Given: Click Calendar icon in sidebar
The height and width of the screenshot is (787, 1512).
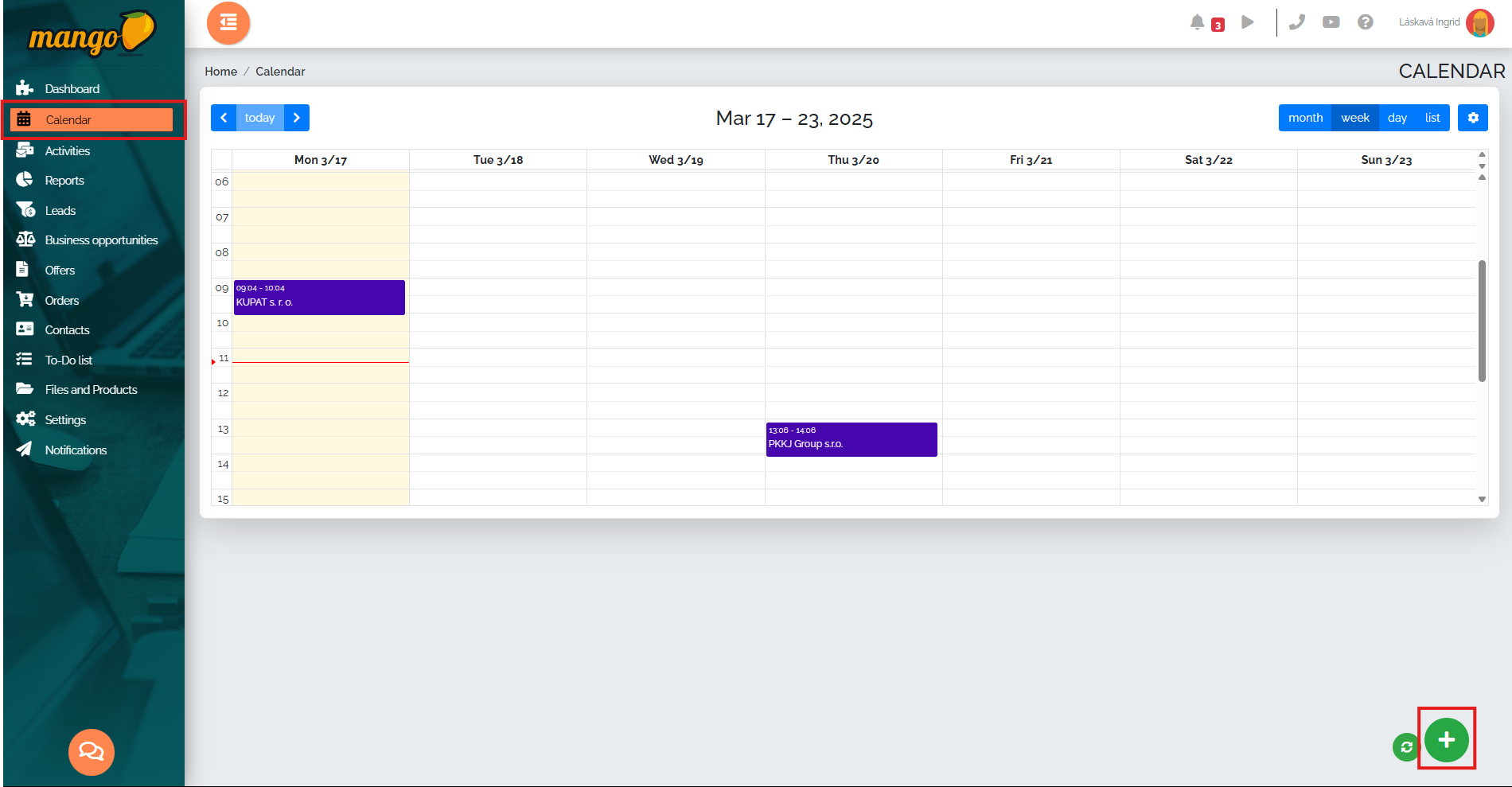Looking at the screenshot, I should click(24, 119).
